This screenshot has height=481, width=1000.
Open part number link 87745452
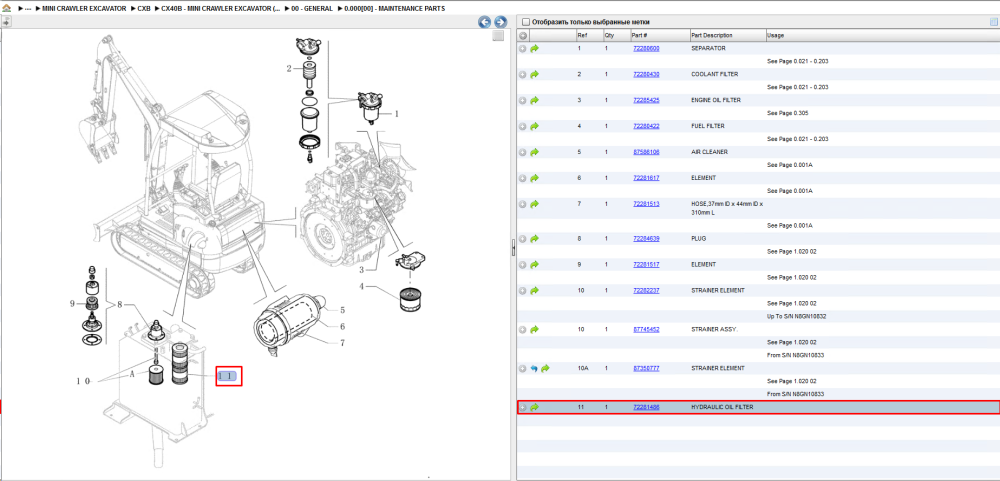pos(646,330)
